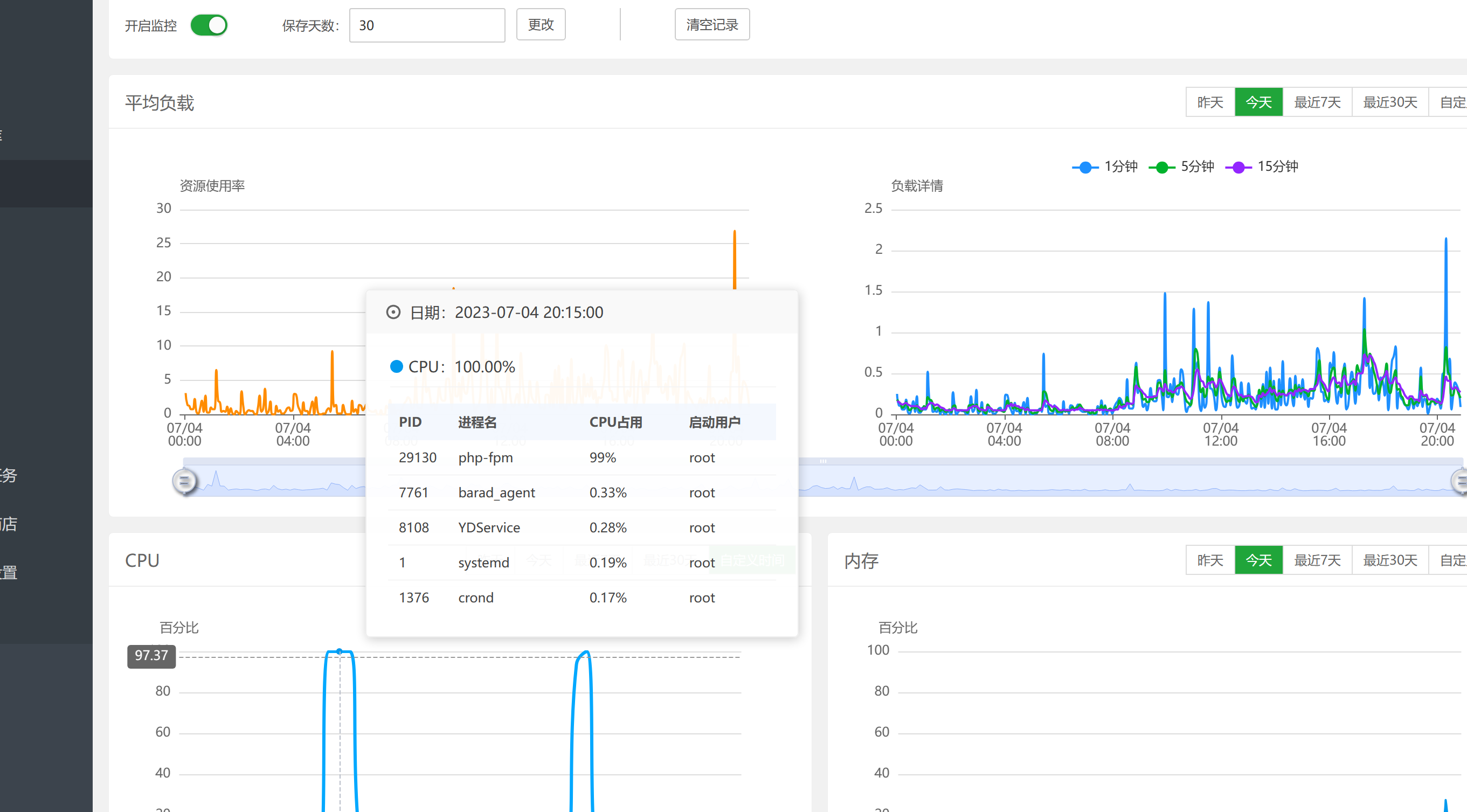Click the 资源使用率 chart label
1467x812 pixels.
pyautogui.click(x=212, y=186)
